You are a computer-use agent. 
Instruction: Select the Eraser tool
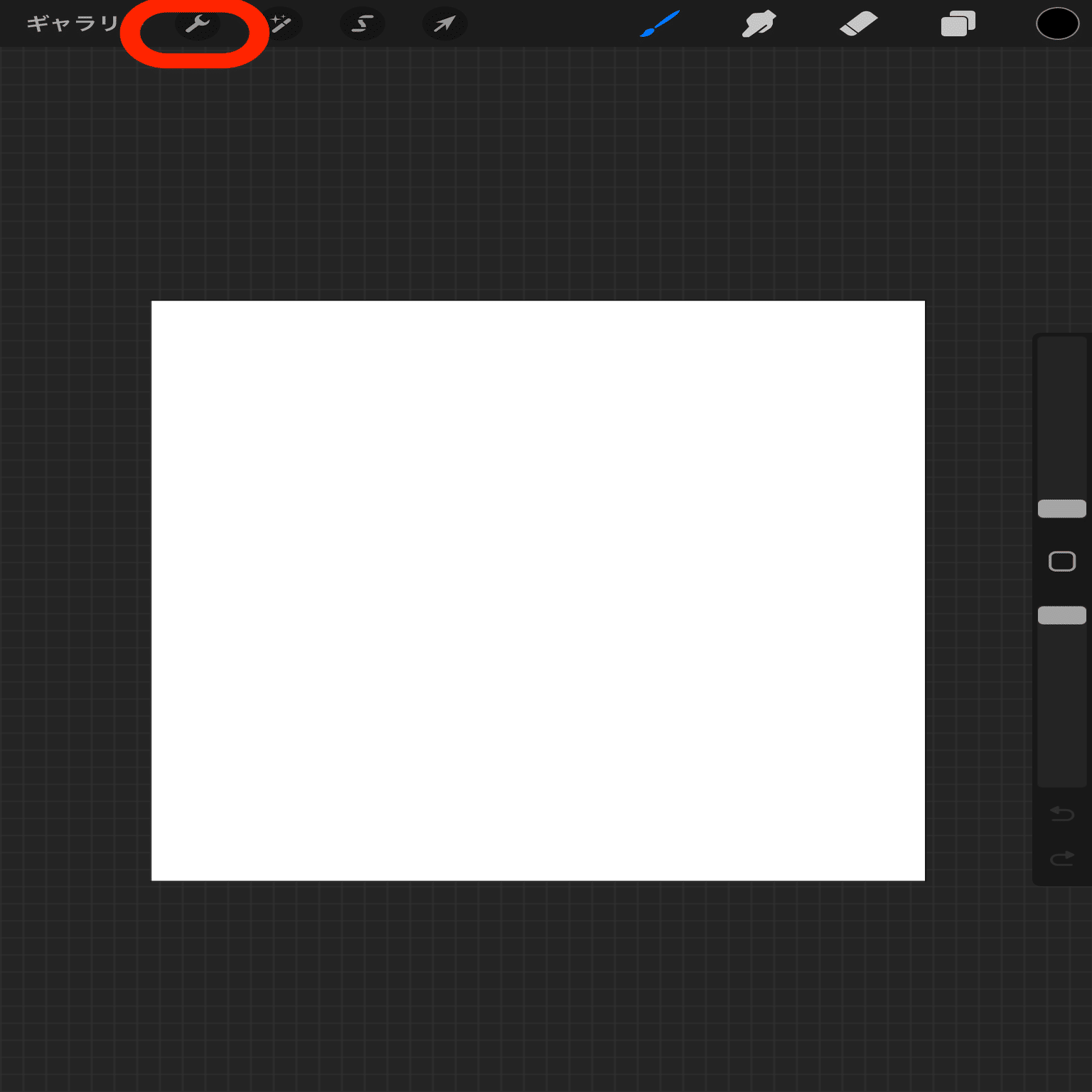click(858, 23)
